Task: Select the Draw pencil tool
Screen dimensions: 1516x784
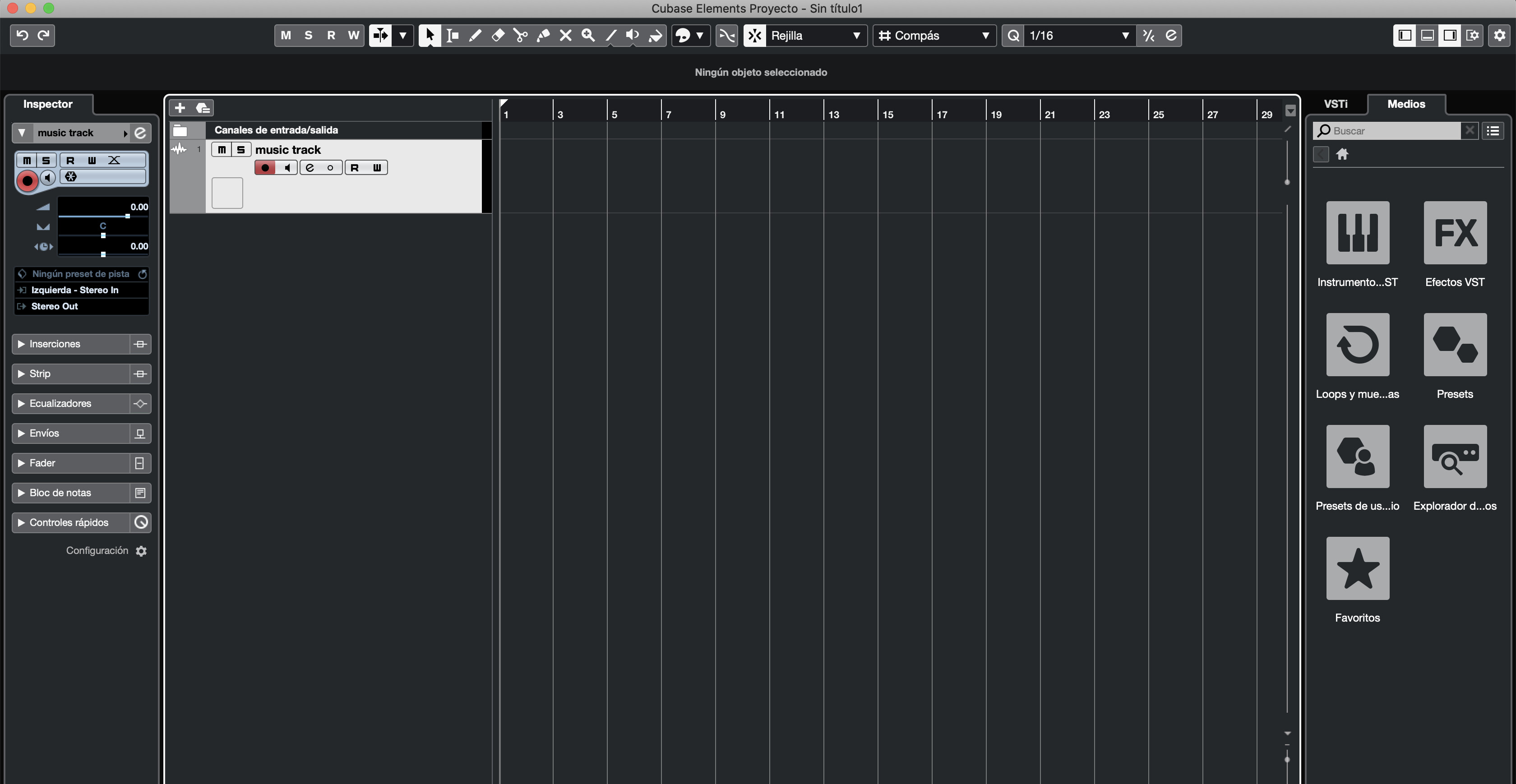Action: pyautogui.click(x=475, y=35)
